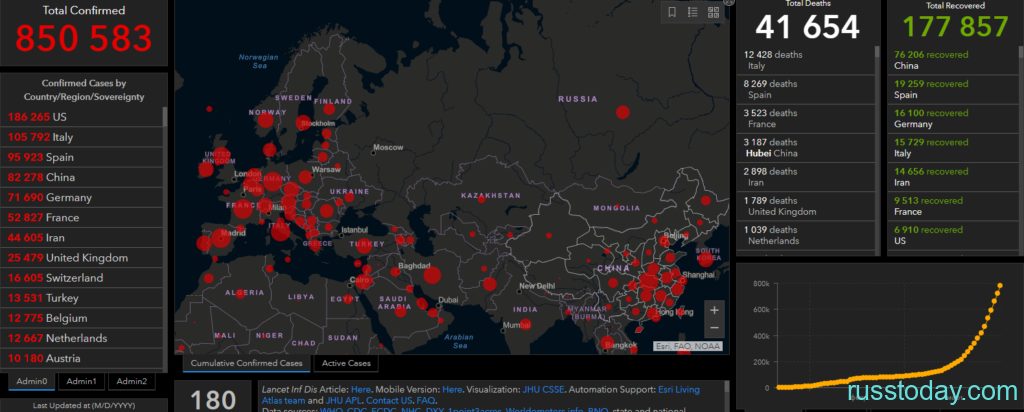Click the KAZAKHSTAN label on the map
The height and width of the screenshot is (412, 1024).
490,195
